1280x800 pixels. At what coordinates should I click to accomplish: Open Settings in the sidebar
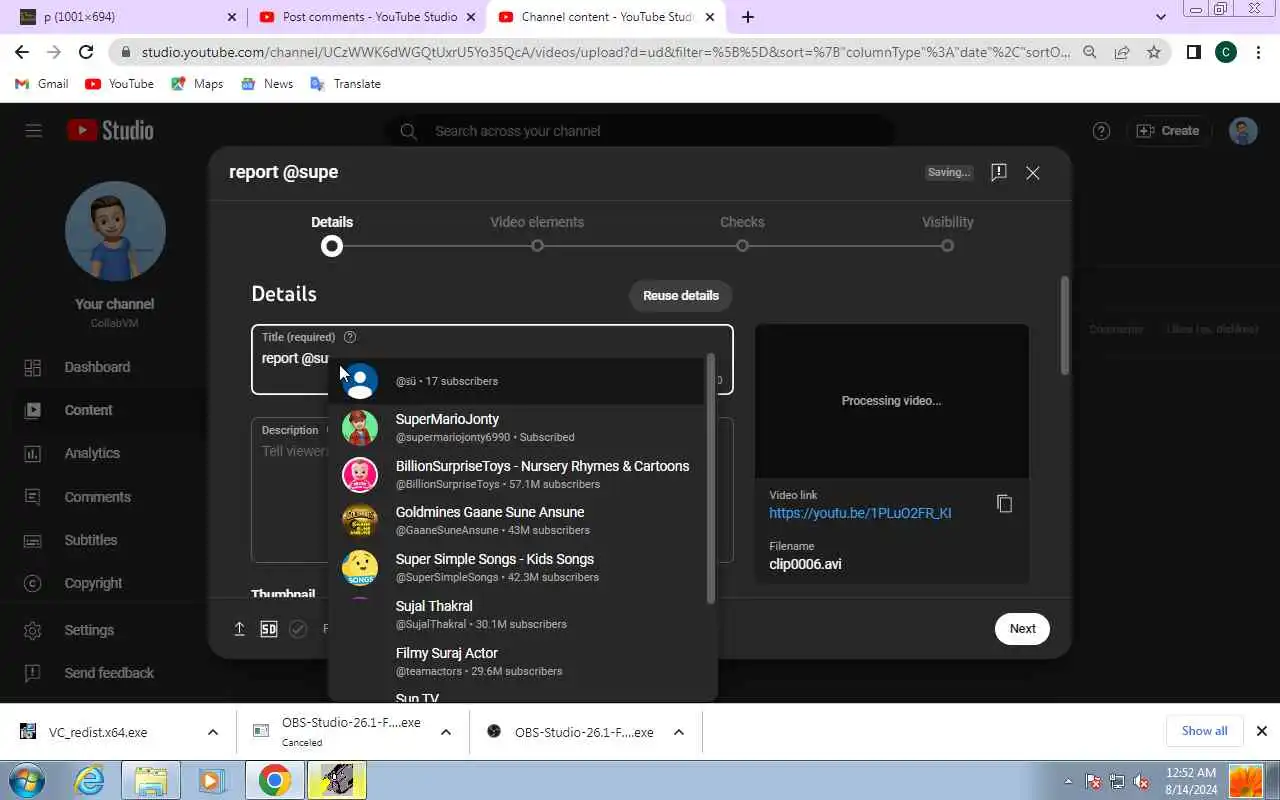tap(89, 630)
